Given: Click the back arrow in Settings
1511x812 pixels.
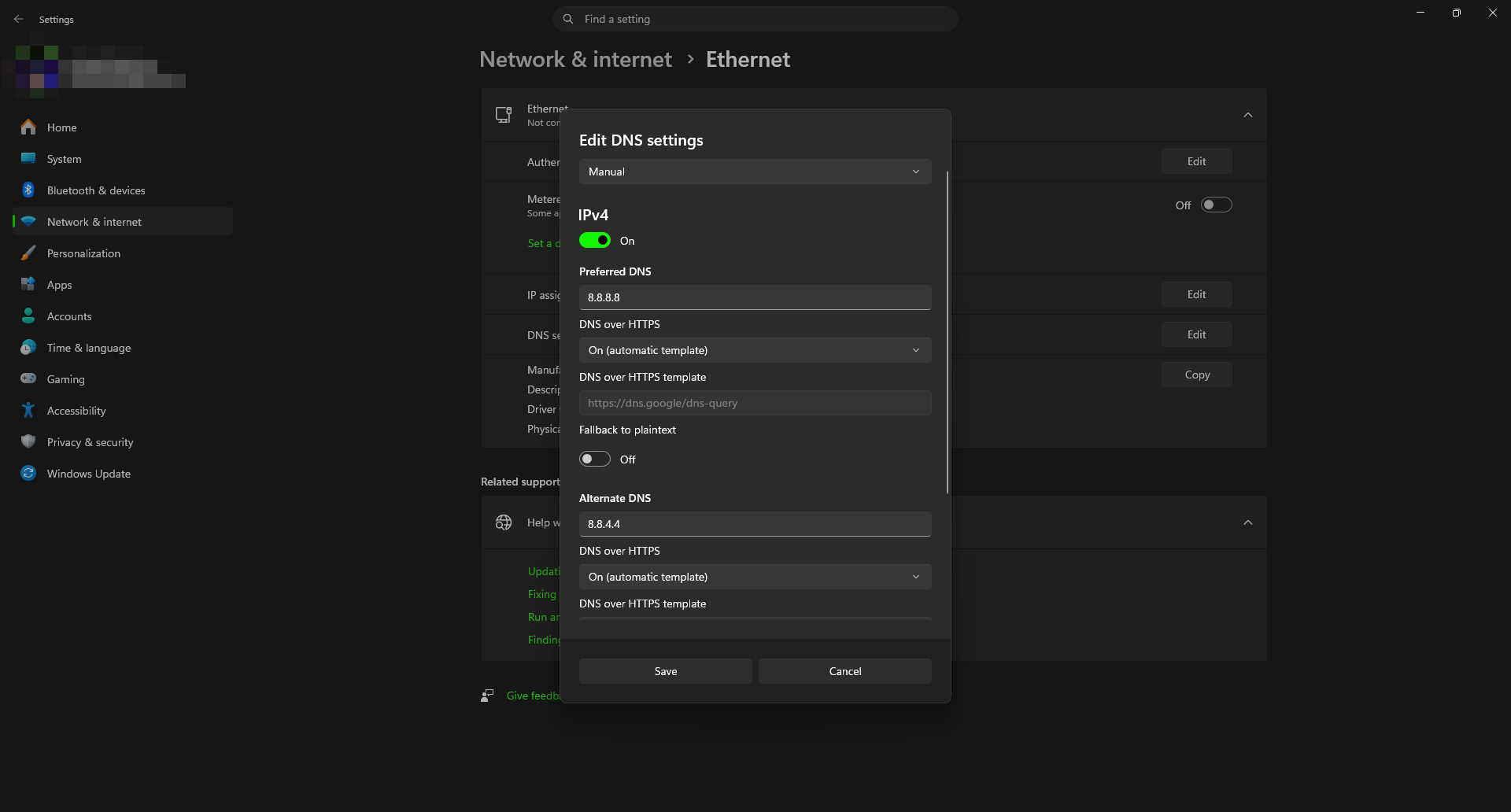Looking at the screenshot, I should [x=19, y=19].
